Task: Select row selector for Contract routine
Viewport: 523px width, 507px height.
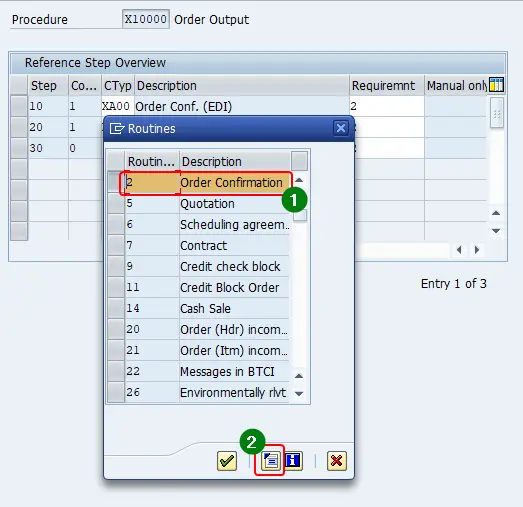Action: point(116,245)
